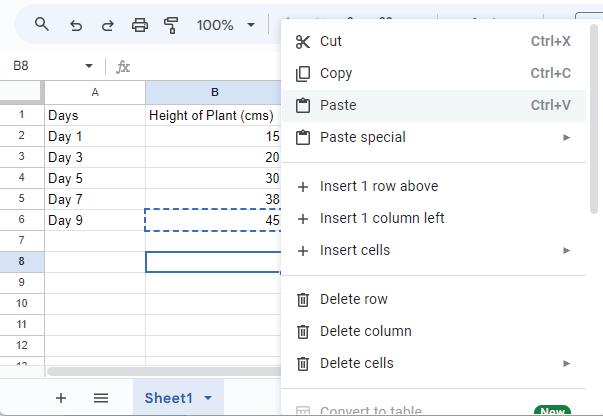Expand the Insert cells submenu
The height and width of the screenshot is (416, 603).
[x=566, y=250]
